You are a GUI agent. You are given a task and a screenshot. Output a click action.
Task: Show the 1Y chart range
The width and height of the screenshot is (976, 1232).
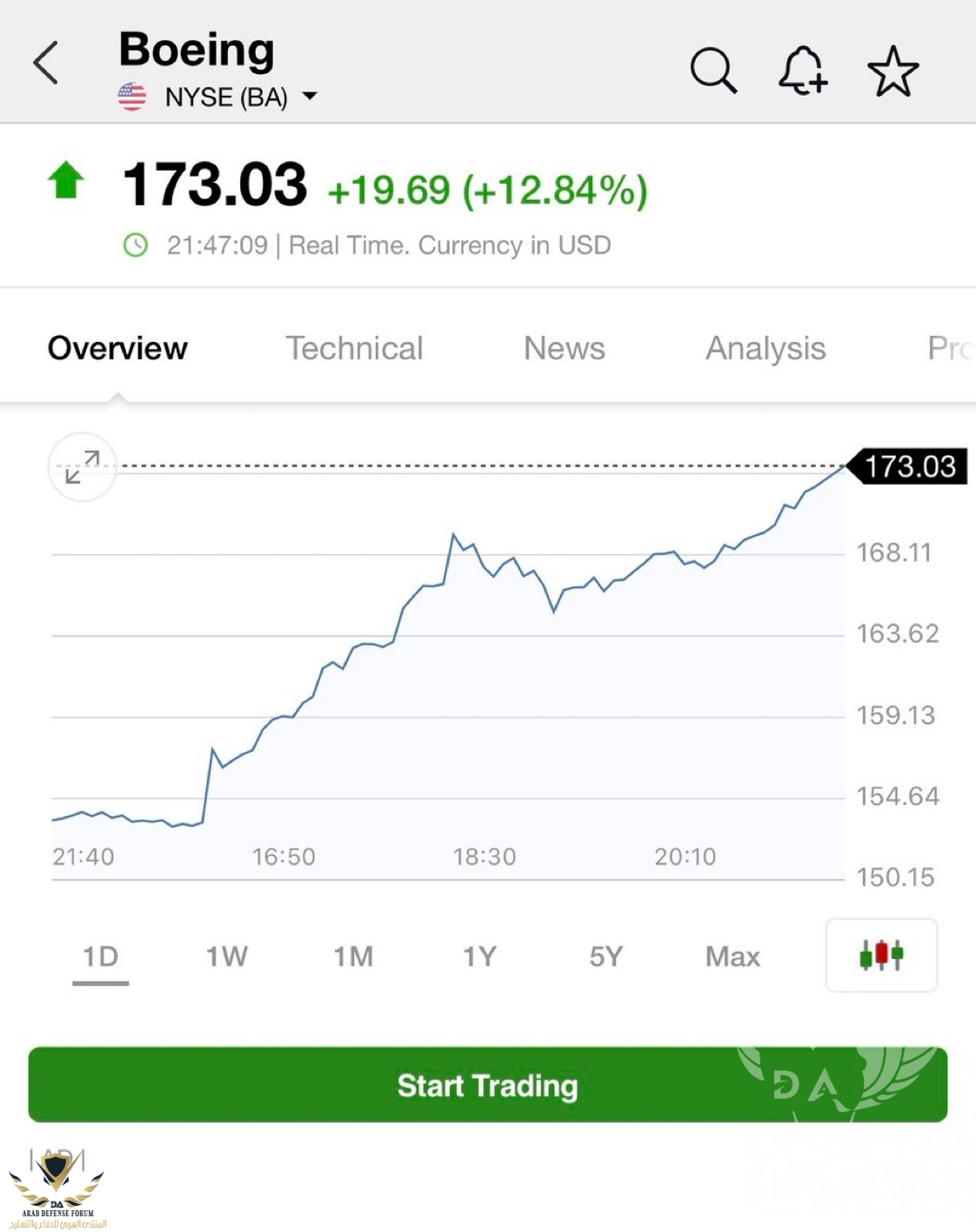click(479, 957)
